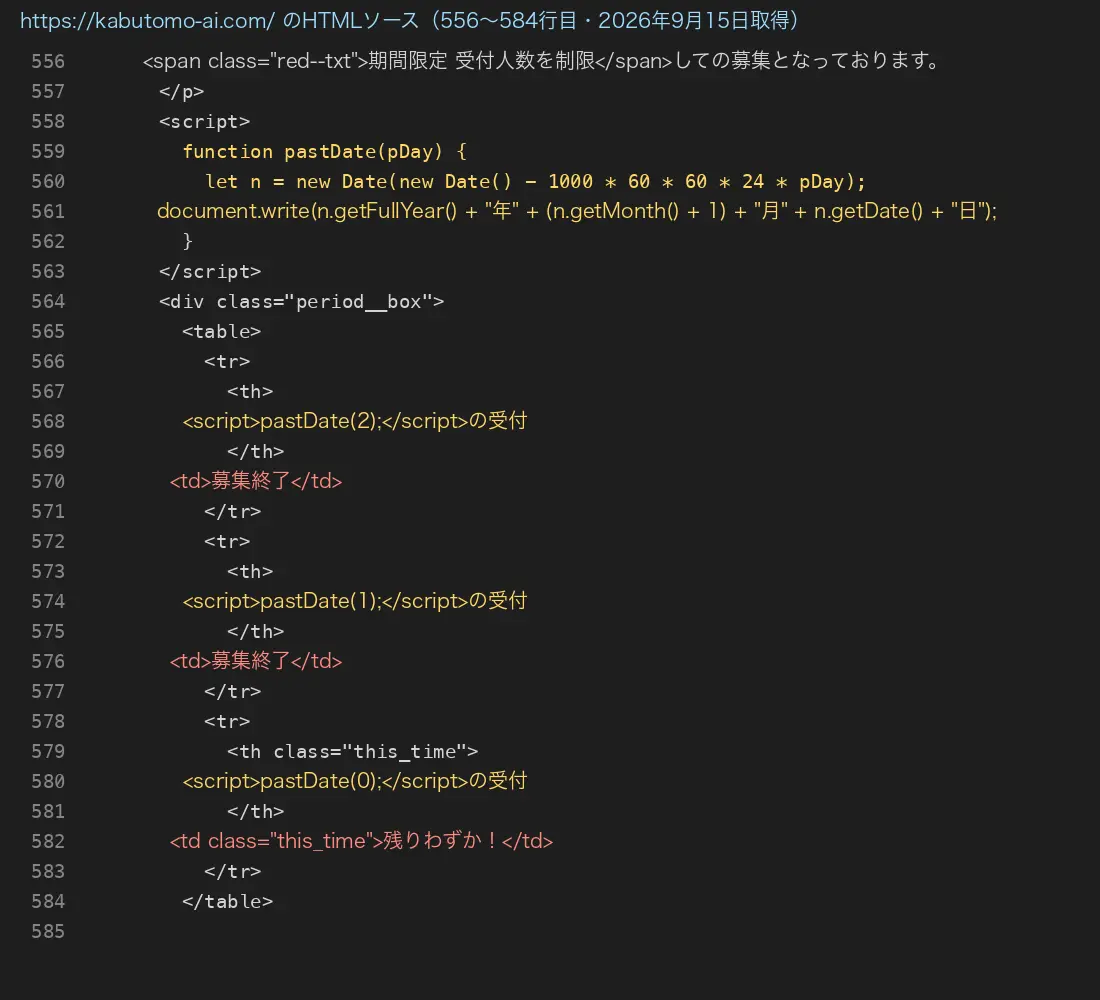Click the <tr> tag on line 566

point(227,361)
